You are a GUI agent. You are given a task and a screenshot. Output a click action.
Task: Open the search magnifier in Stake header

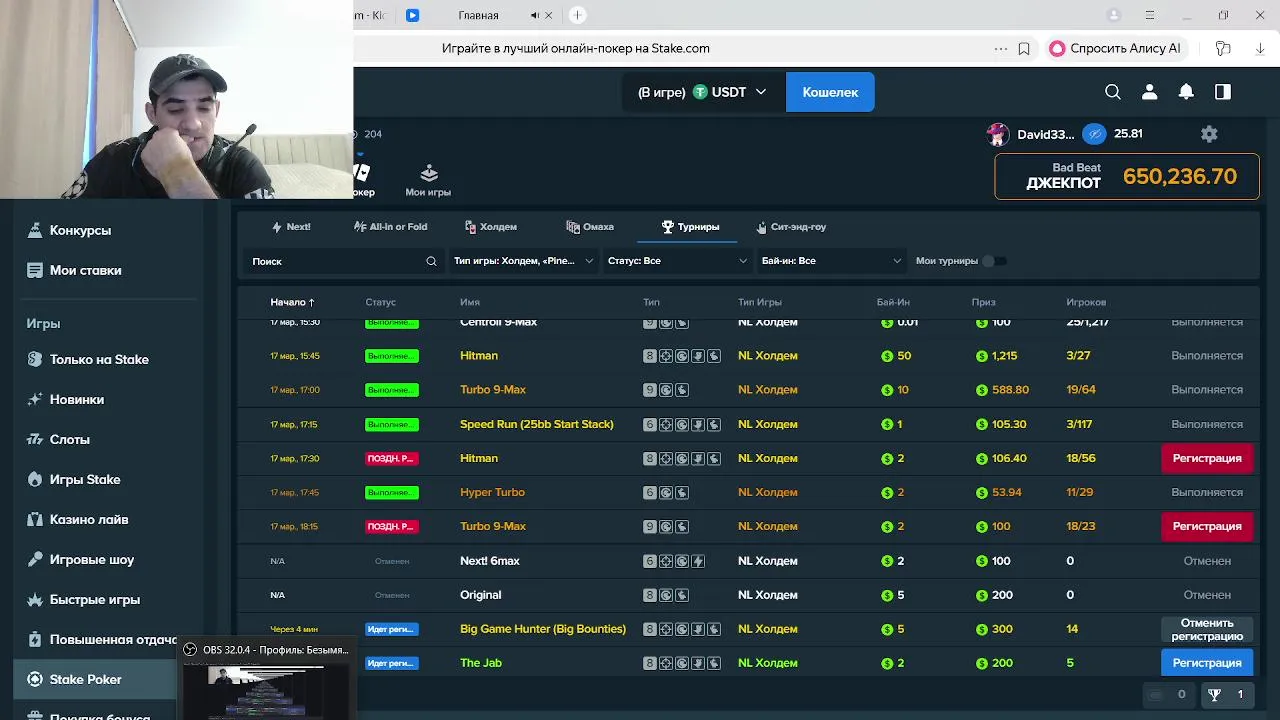click(1113, 92)
